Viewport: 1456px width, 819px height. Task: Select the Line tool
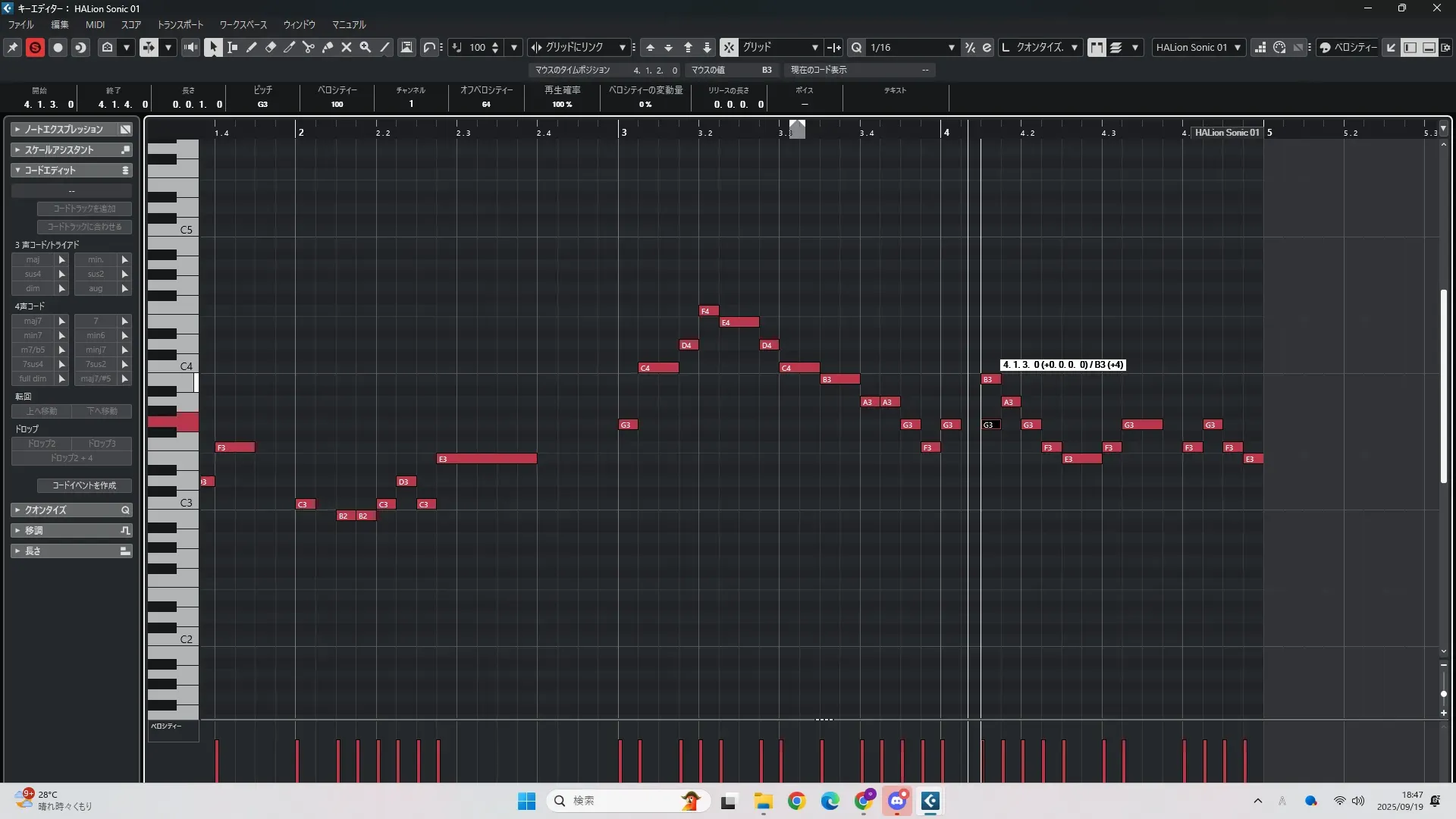pyautogui.click(x=385, y=47)
